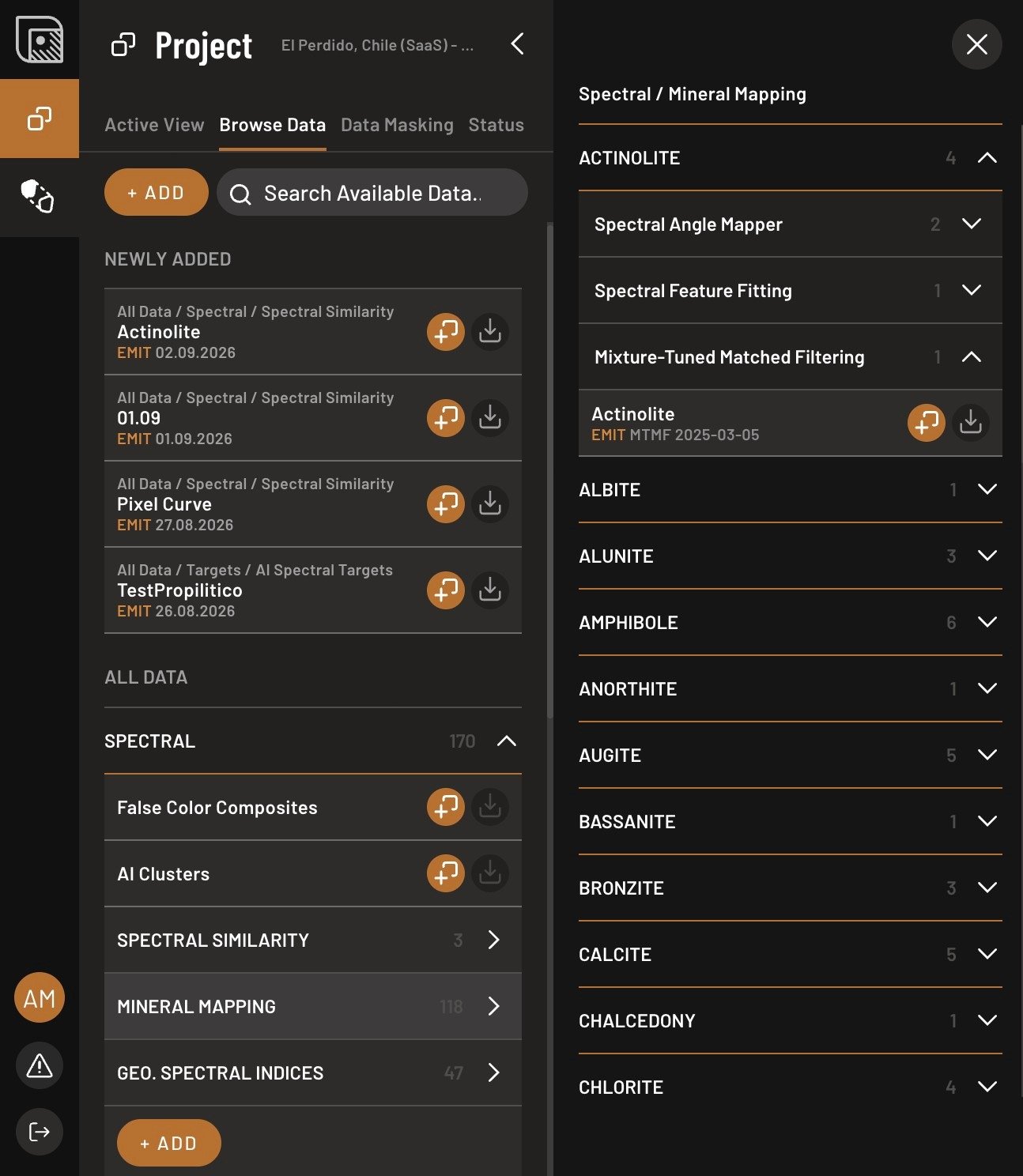Screen dimensions: 1023x1176
Task: Open the Project panel sidebar icon
Action: tap(40, 119)
